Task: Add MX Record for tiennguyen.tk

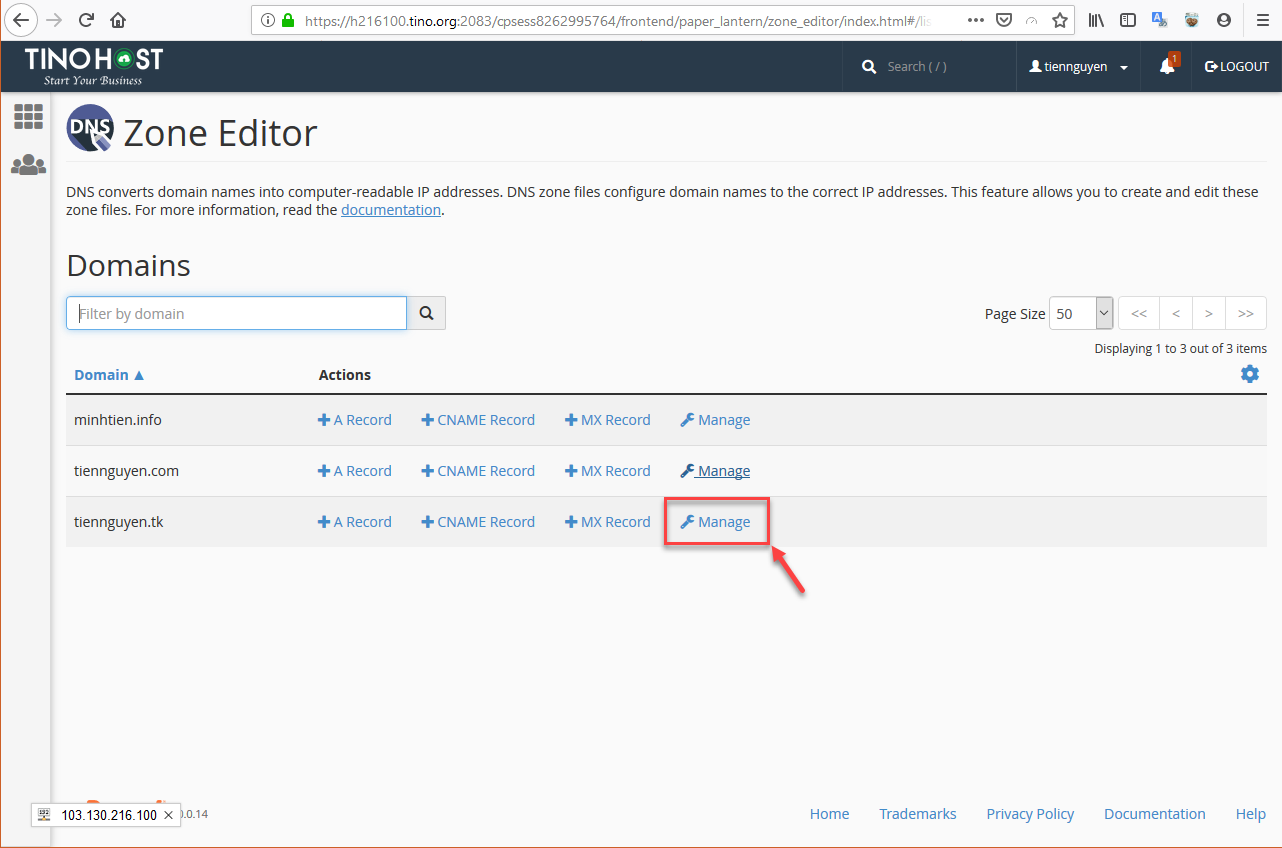Action: [608, 522]
